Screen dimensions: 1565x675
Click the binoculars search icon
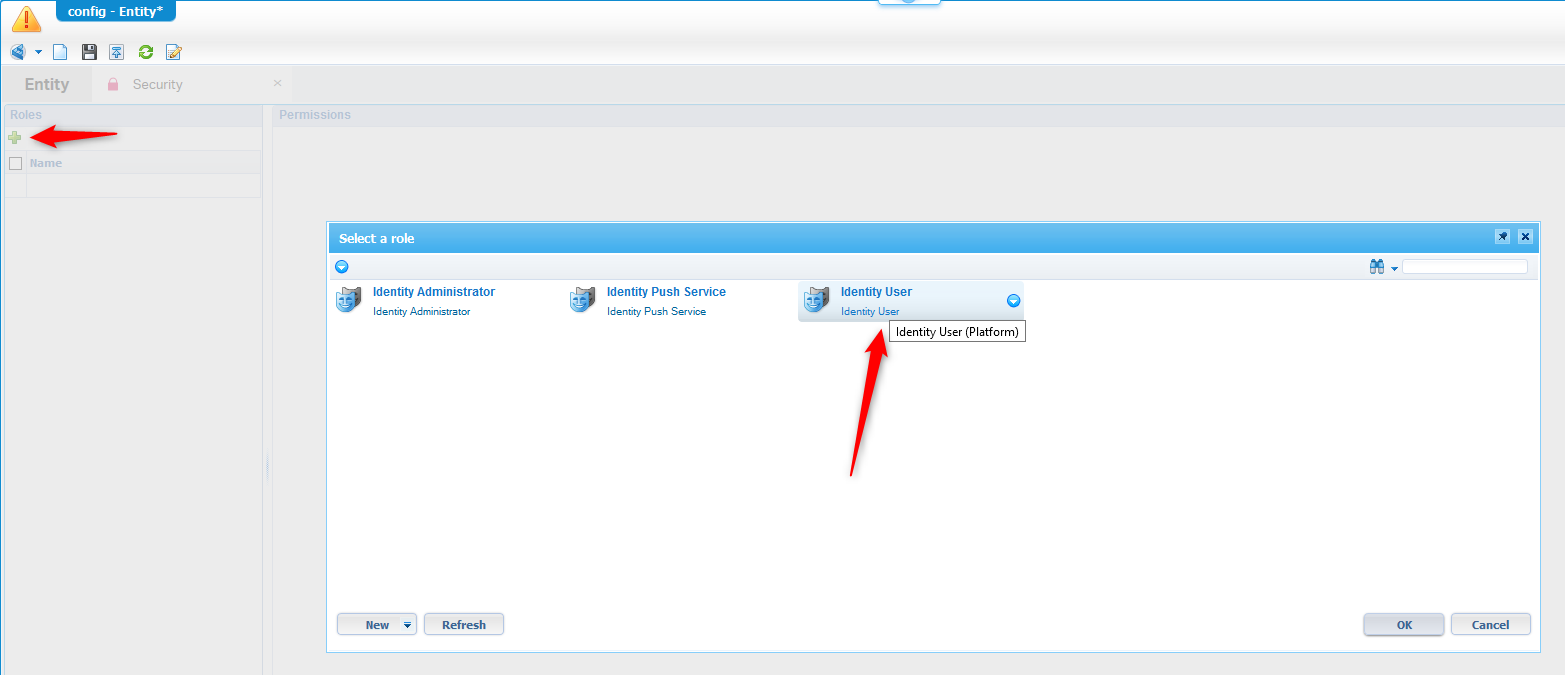1376,267
